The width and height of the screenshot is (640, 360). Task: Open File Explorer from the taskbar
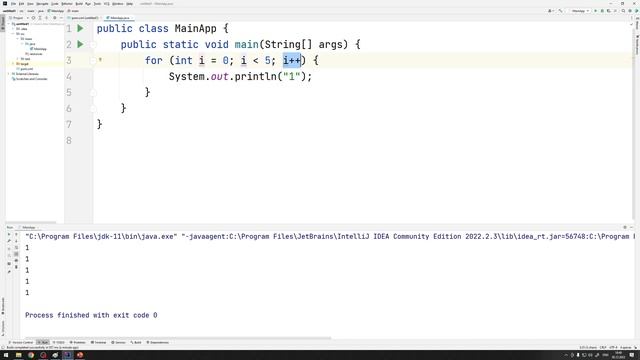(18, 355)
